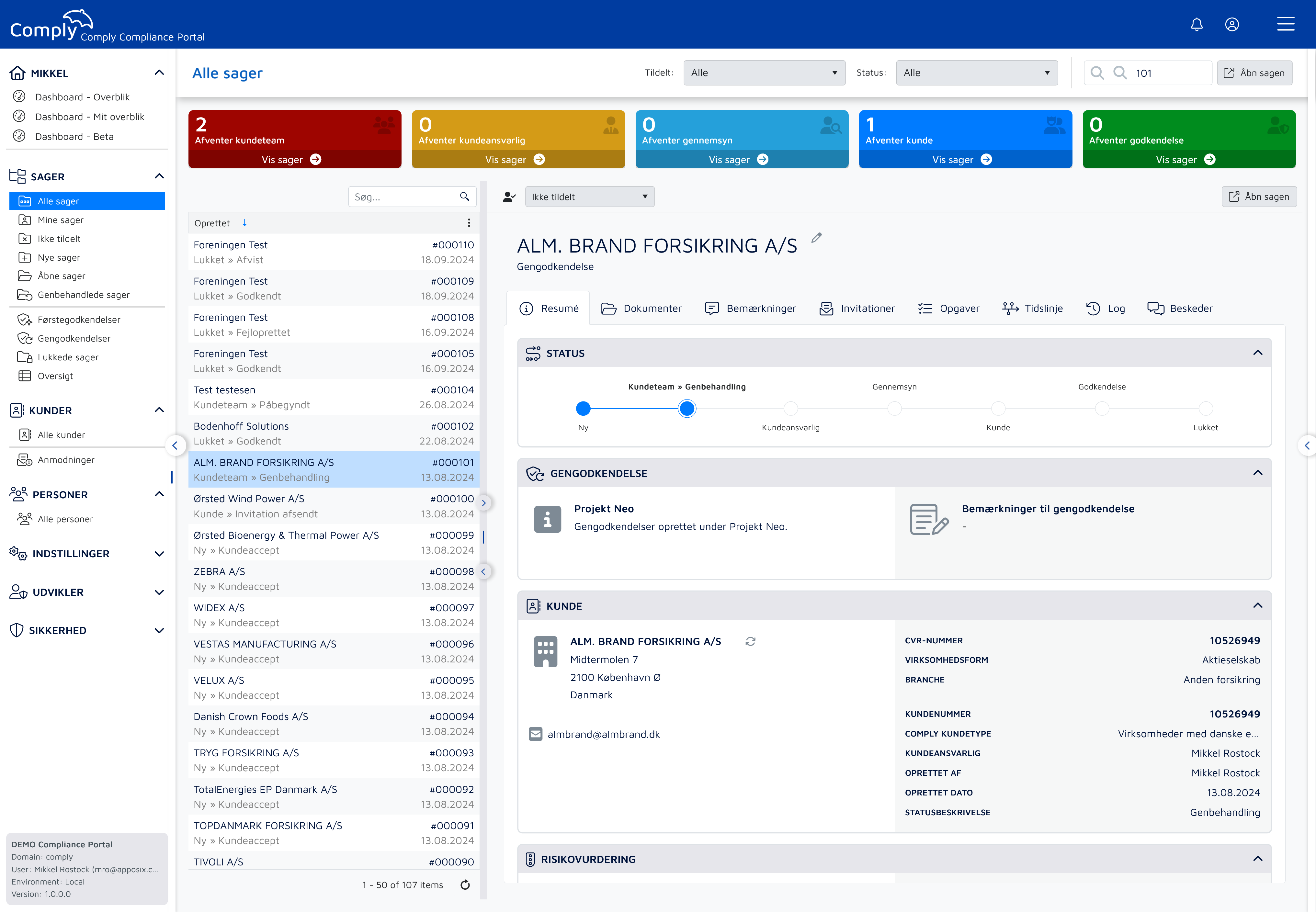This screenshot has width=1316, height=913.
Task: Collapse the KUNDER sidebar section
Action: tap(159, 410)
